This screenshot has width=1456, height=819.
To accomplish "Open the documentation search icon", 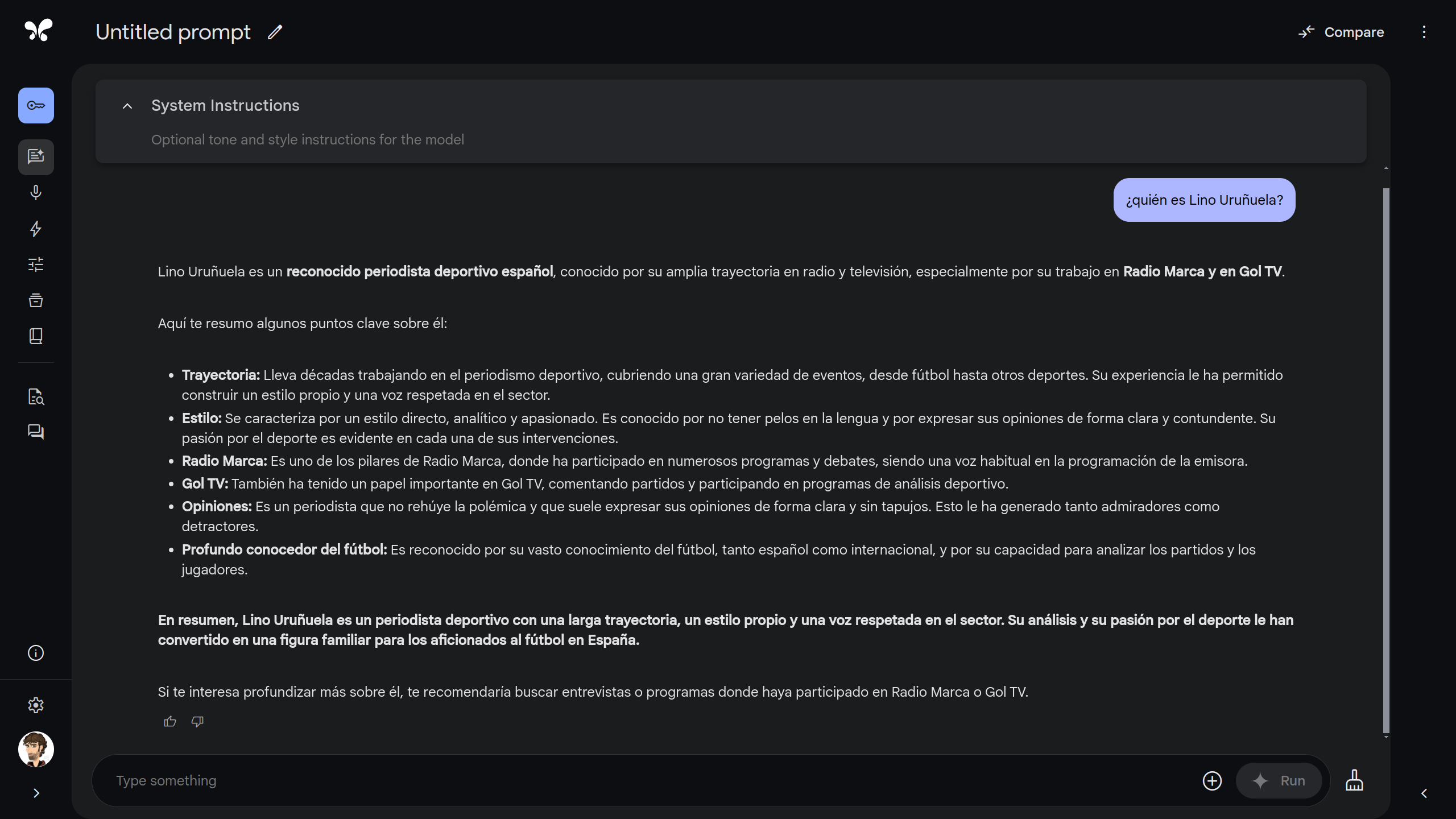I will tap(36, 396).
